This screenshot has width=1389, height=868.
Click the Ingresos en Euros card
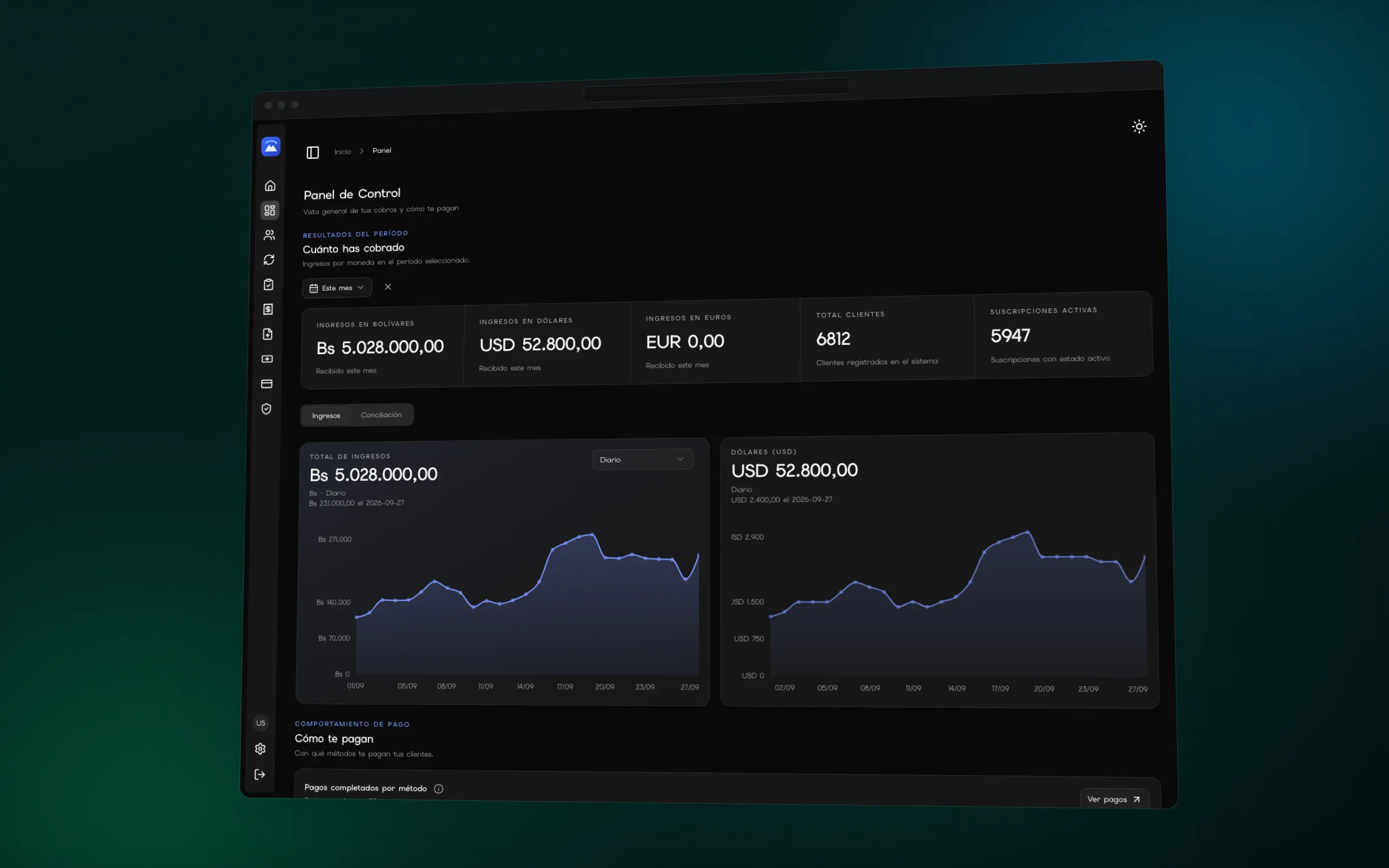pos(715,341)
